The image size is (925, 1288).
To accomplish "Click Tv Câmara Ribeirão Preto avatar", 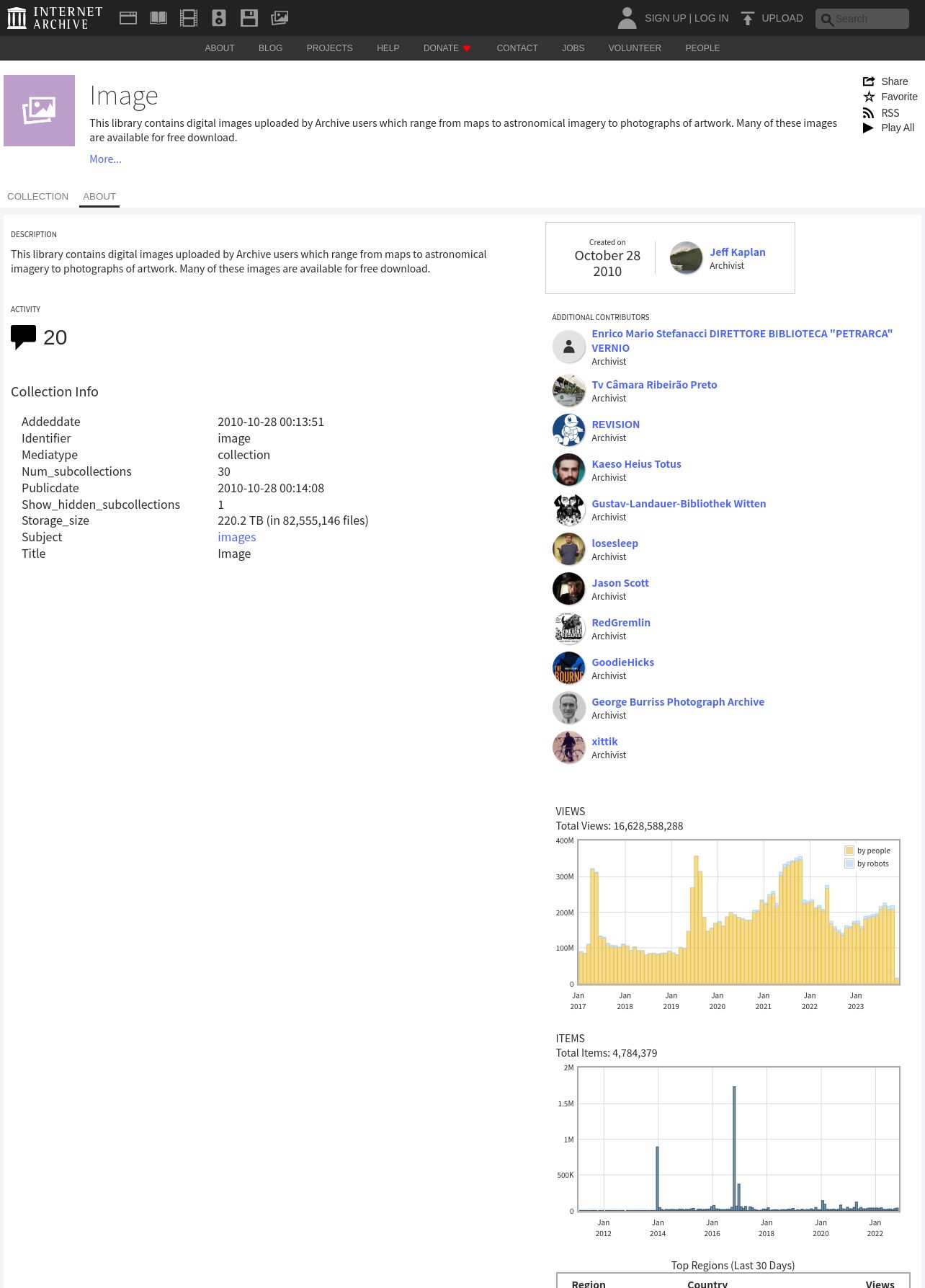I will [568, 391].
